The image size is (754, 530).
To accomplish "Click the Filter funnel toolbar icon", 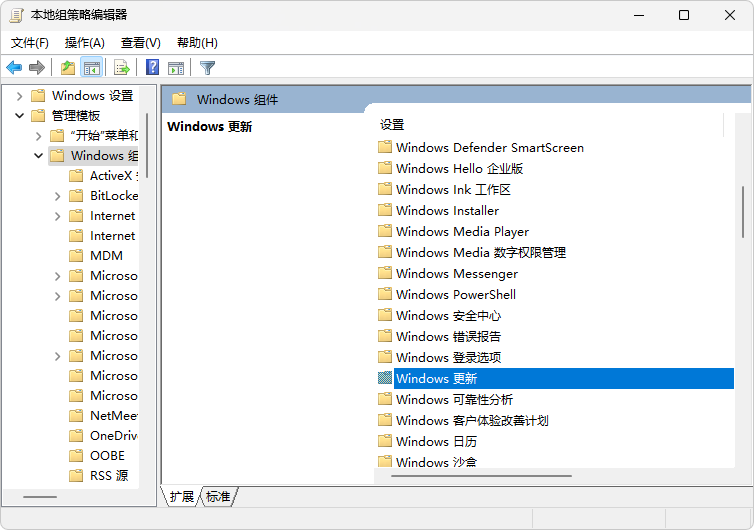I will tap(207, 67).
